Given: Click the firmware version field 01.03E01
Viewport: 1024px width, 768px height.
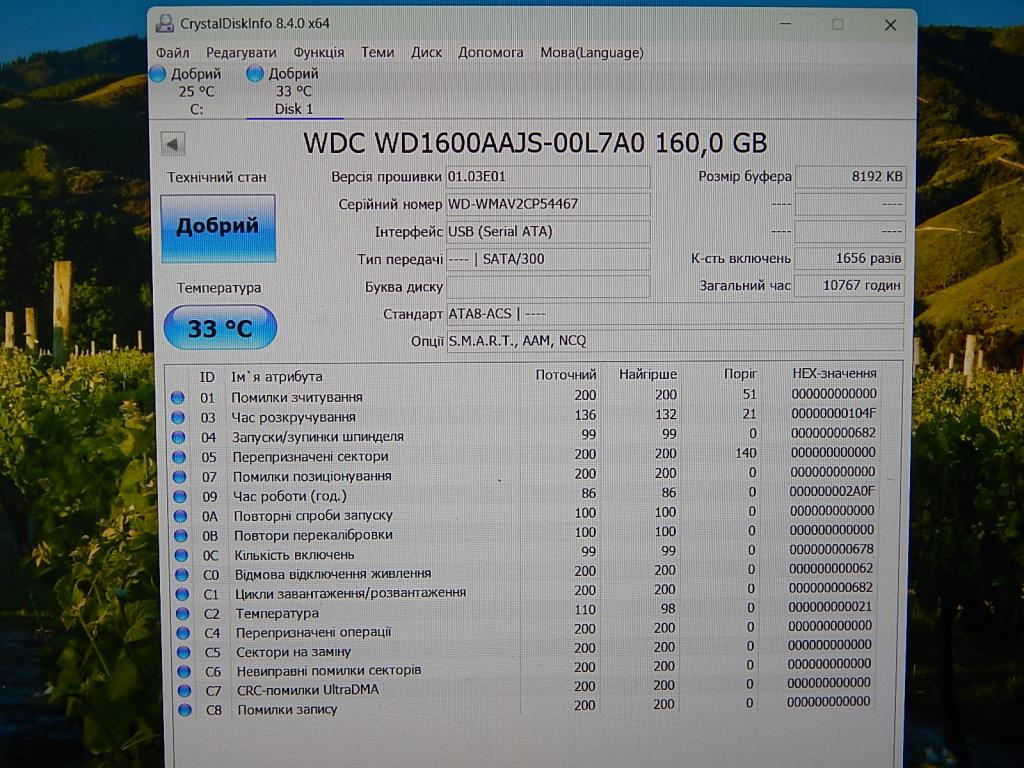Looking at the screenshot, I should (x=548, y=176).
